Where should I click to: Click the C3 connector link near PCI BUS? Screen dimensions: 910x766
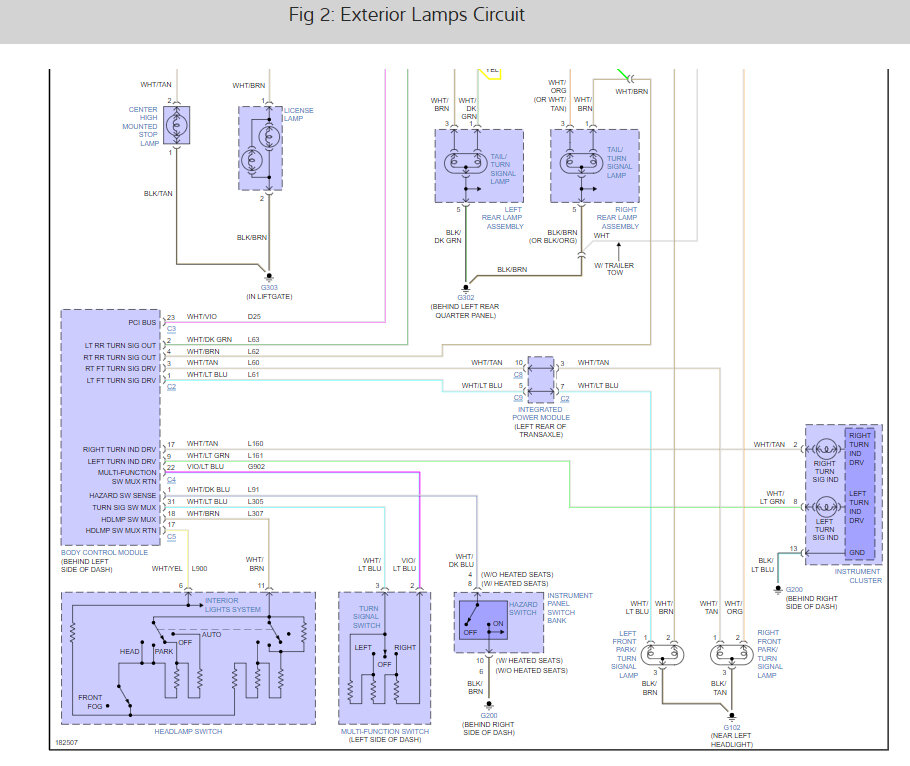(171, 328)
